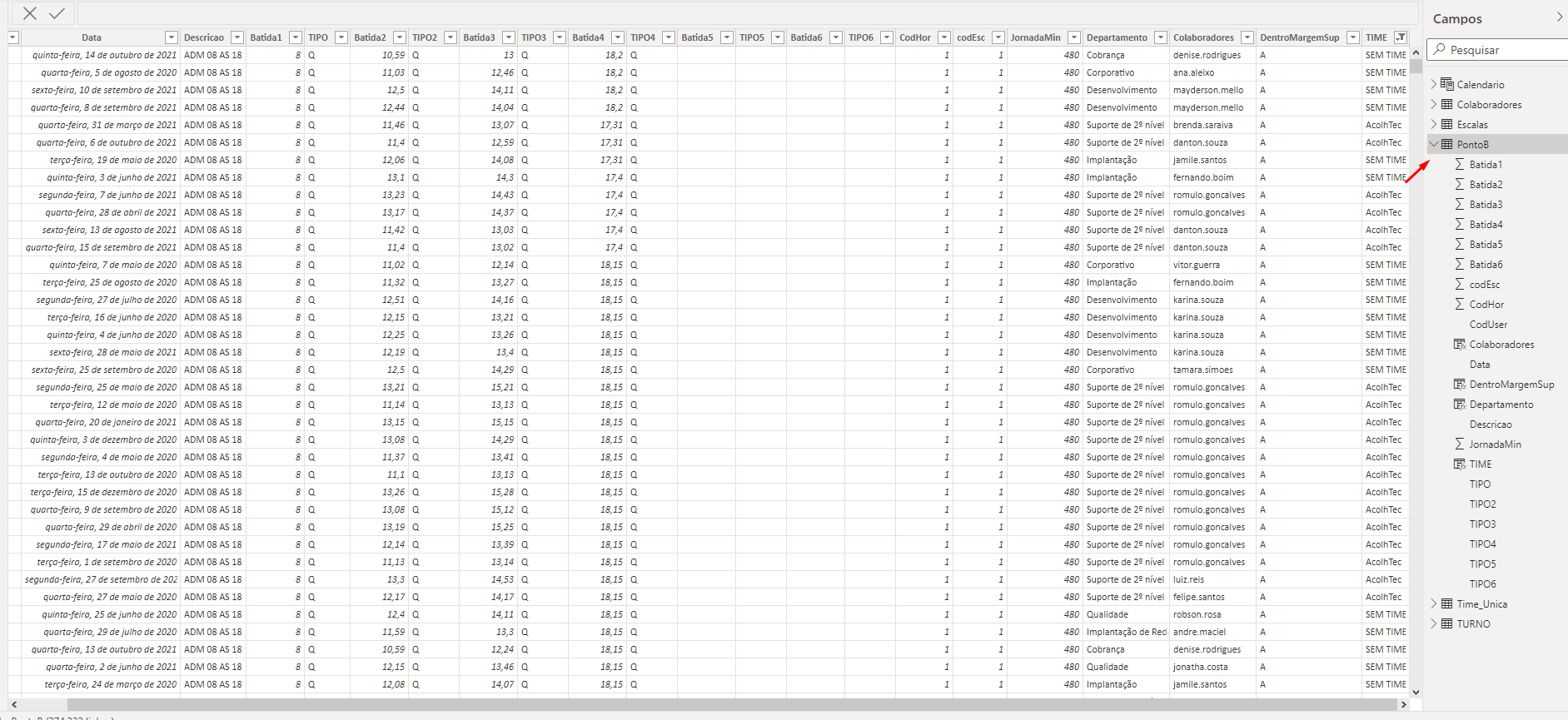Click the sigma icon beside codEsc field
The image size is (1568, 720).
click(1460, 284)
